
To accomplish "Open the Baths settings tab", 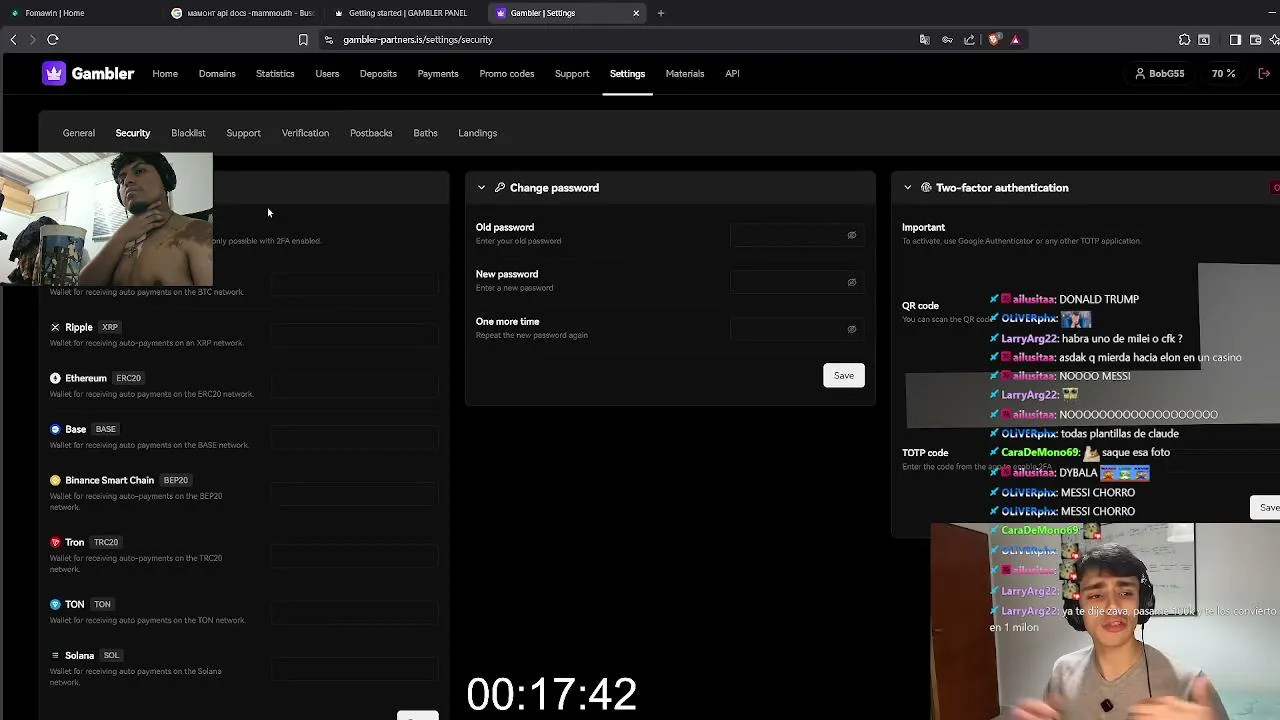I will coord(425,133).
